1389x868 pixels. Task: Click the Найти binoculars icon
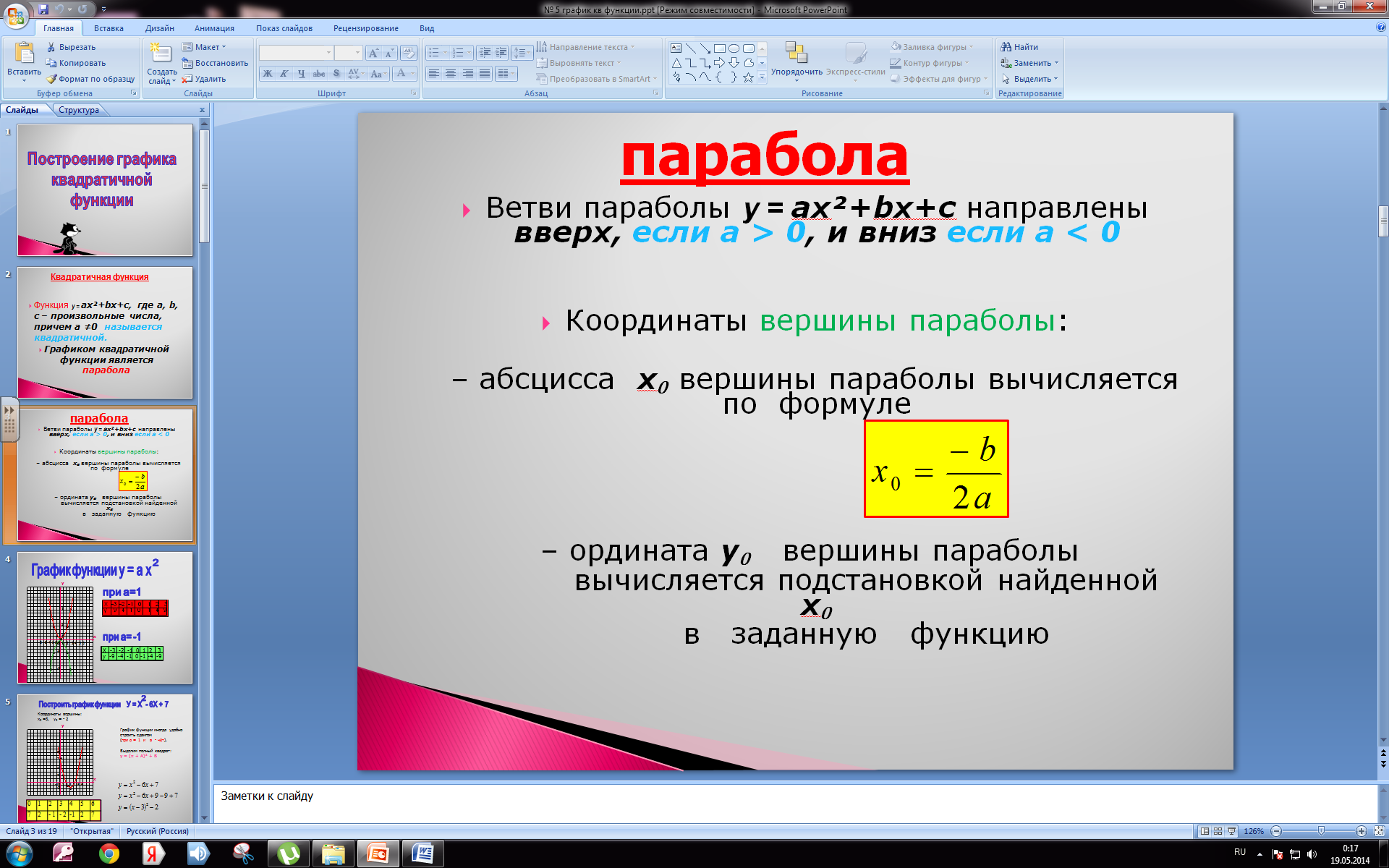(x=1006, y=47)
